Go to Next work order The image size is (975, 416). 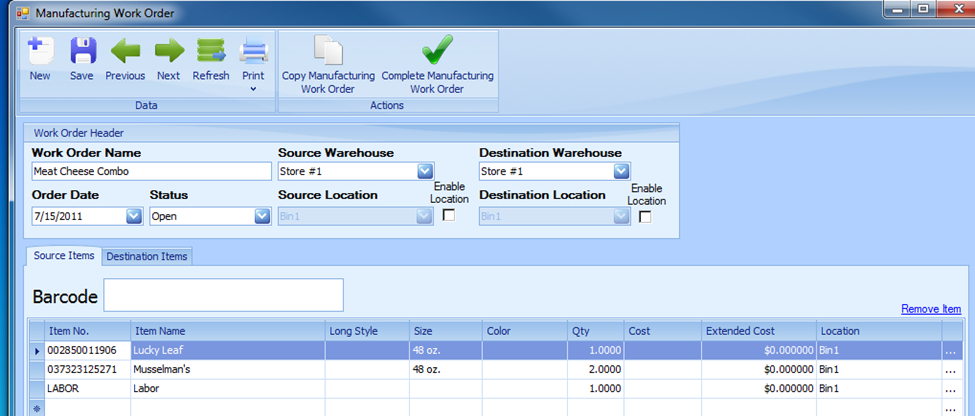pos(169,51)
